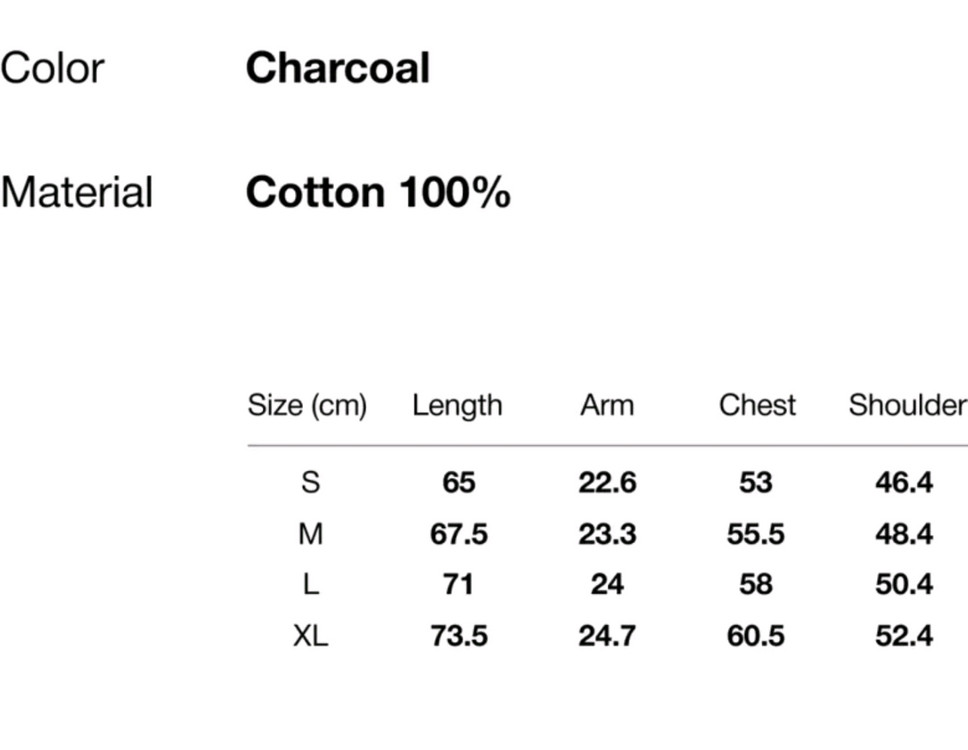Click the Length column header
968x750 pixels.
click(457, 405)
